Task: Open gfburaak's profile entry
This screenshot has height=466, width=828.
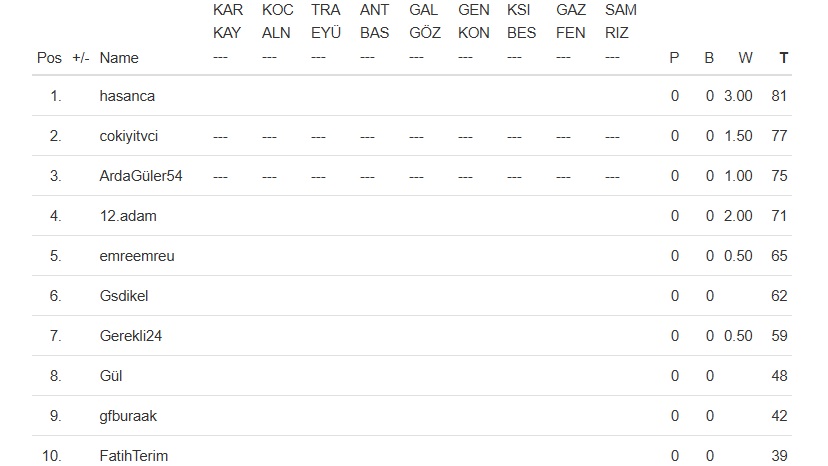Action: 129,416
